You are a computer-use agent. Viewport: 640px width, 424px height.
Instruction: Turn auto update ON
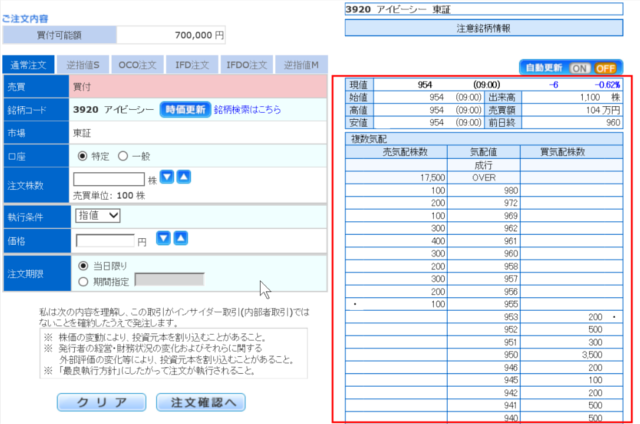click(x=580, y=68)
